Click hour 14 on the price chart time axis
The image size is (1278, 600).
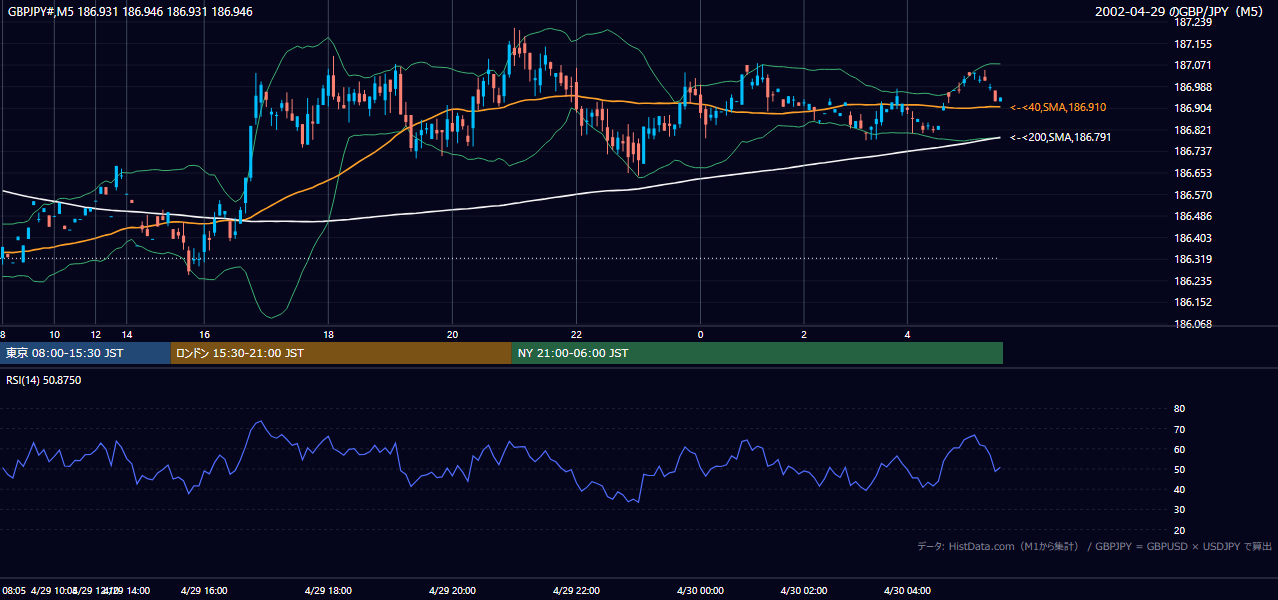(127, 334)
